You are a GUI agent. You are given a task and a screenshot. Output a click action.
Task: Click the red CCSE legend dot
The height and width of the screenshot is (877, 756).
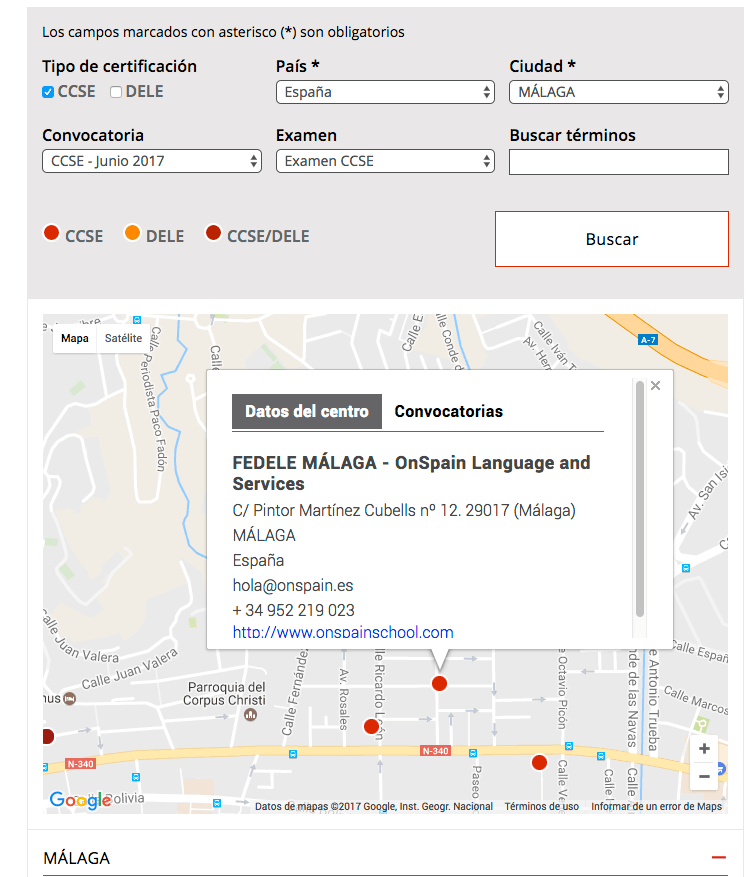click(x=51, y=233)
